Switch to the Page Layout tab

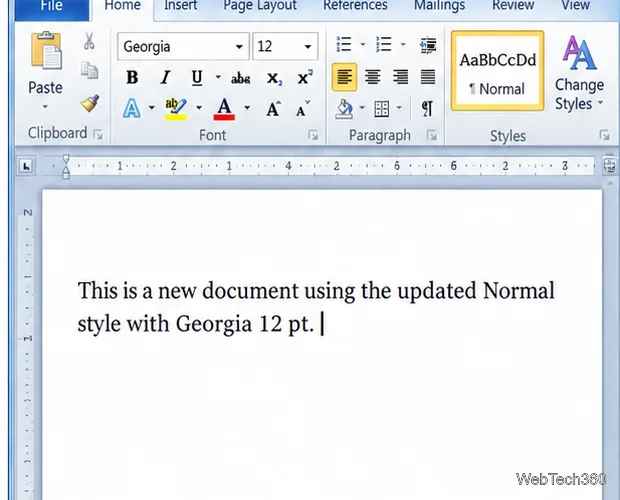click(x=260, y=7)
